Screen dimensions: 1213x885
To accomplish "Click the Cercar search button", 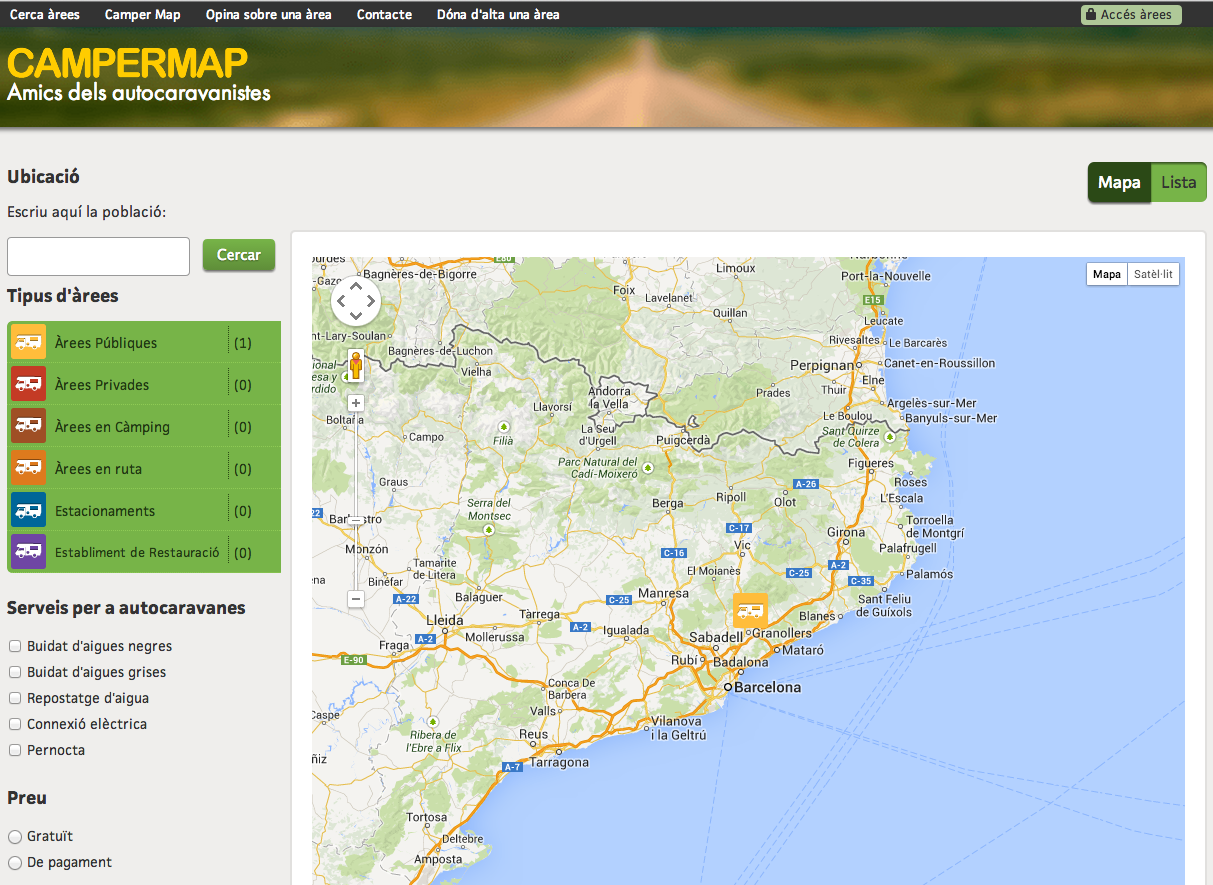I will [238, 255].
